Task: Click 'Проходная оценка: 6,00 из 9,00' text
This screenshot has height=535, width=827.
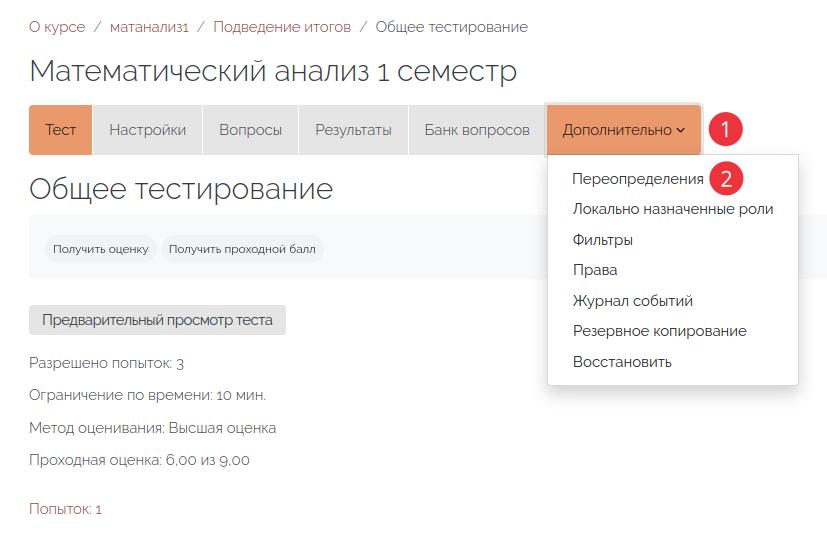Action: (x=139, y=460)
